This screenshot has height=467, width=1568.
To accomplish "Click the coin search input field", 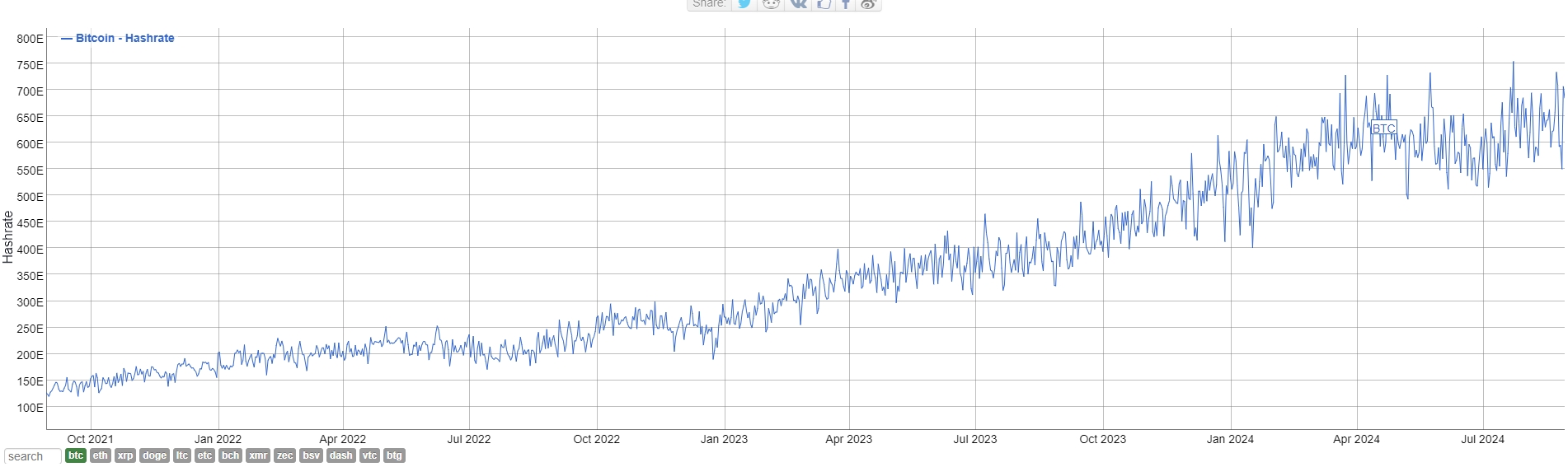I will pyautogui.click(x=32, y=456).
